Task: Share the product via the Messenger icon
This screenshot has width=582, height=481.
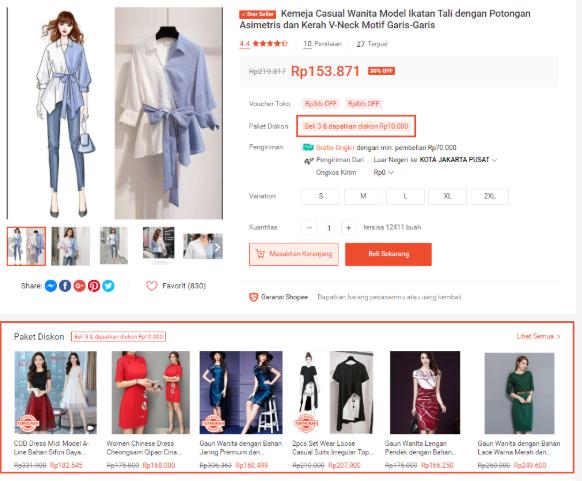Action: click(50, 286)
